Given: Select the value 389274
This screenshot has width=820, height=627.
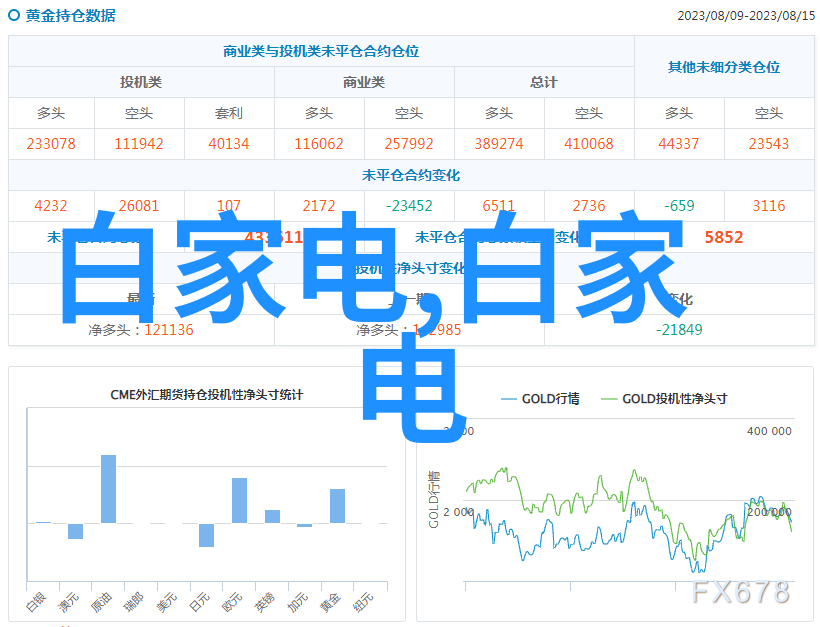Looking at the screenshot, I should pyautogui.click(x=499, y=144).
